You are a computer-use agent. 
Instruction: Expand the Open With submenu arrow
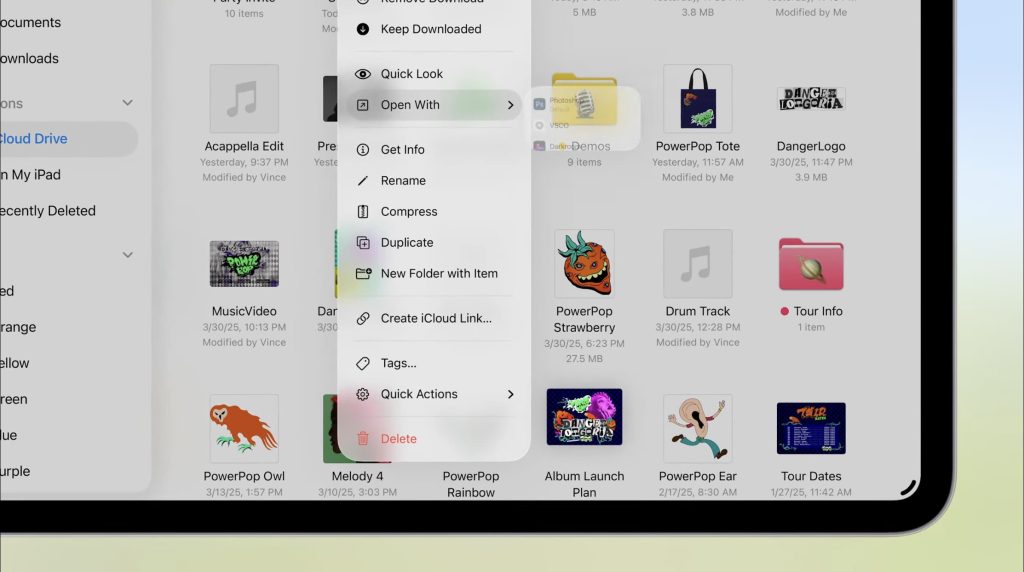pyautogui.click(x=510, y=105)
